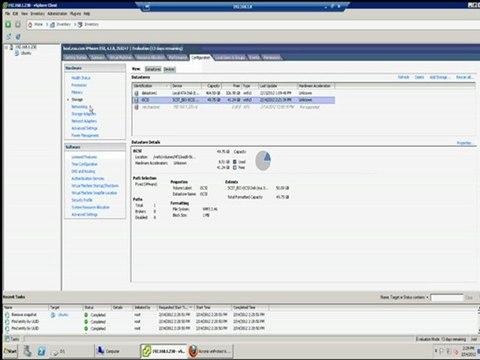Image resolution: width=480 pixels, height=360 pixels.
Task: Open the Inventory menu
Action: click(x=37, y=14)
